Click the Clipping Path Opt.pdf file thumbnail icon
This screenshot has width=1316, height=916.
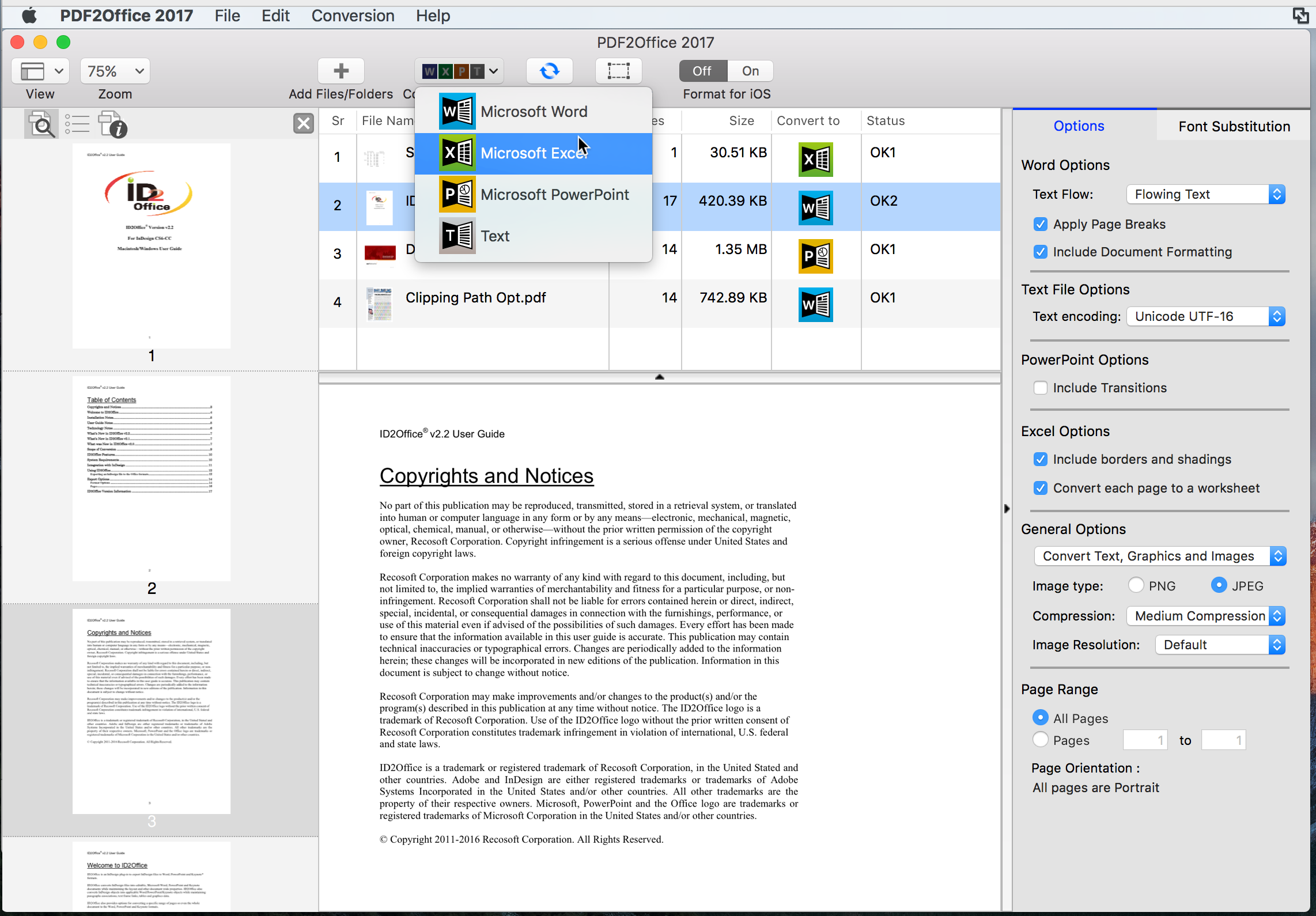[x=379, y=304]
